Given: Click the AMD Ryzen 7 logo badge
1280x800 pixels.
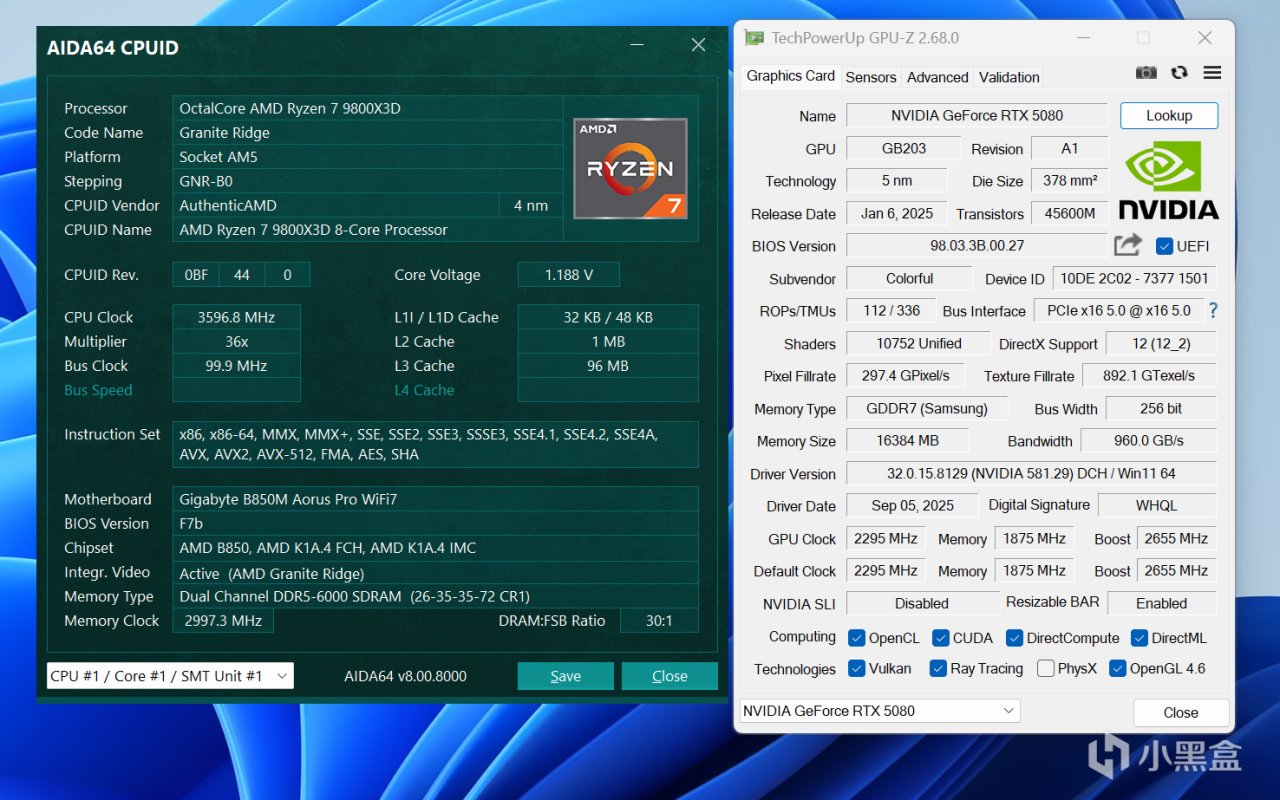Looking at the screenshot, I should (630, 168).
